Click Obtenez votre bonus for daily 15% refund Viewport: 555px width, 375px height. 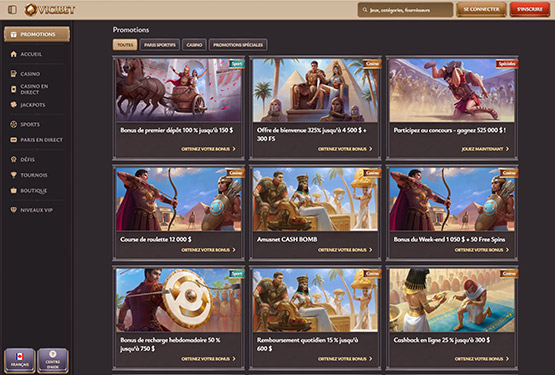(345, 359)
